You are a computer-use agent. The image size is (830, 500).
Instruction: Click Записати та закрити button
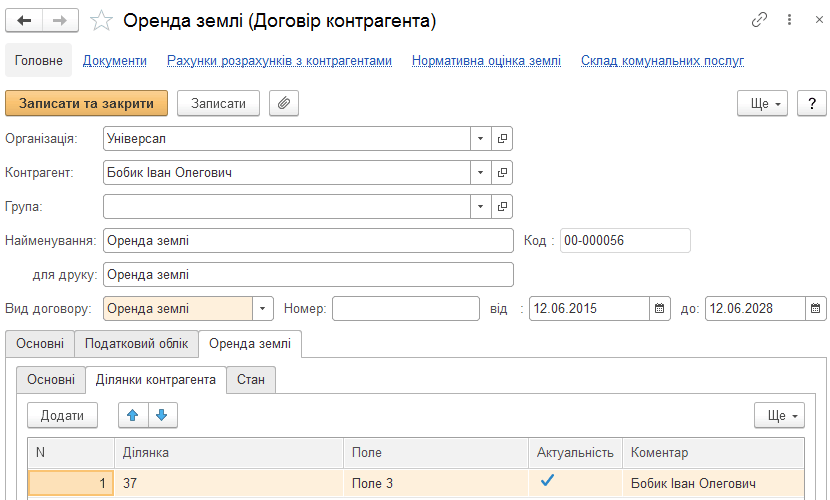tap(86, 103)
